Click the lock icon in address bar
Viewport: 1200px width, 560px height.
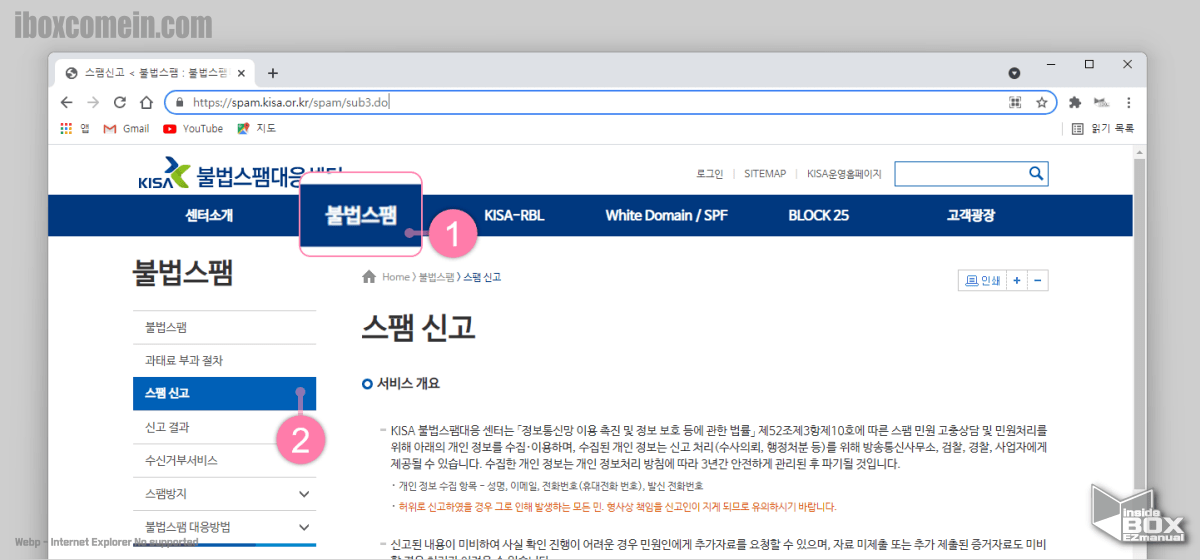point(179,102)
